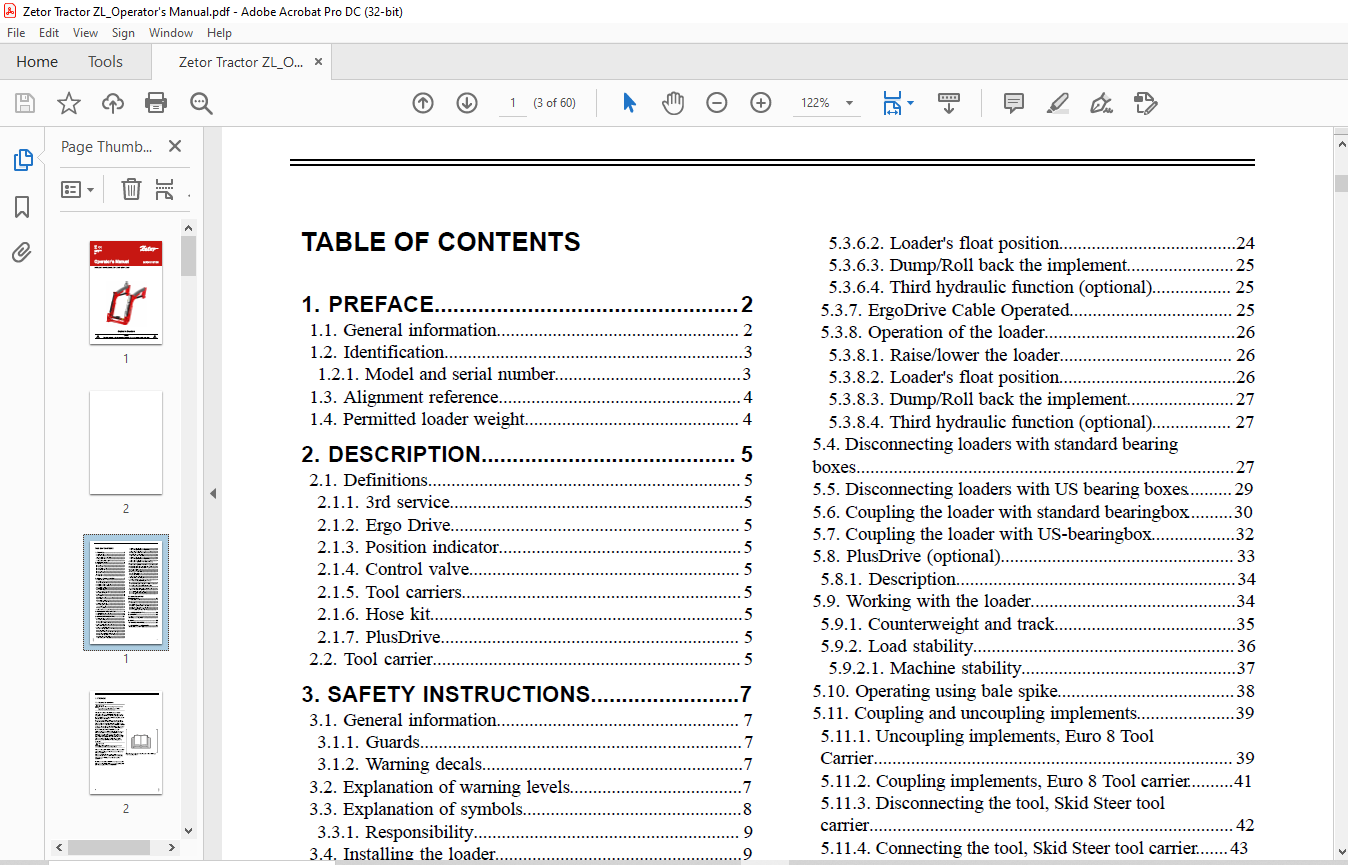Delete selected page with trash icon
The height and width of the screenshot is (865, 1348).
tap(131, 189)
